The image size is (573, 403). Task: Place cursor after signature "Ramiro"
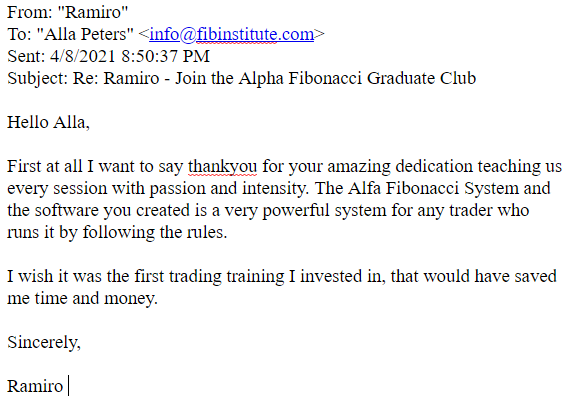click(x=66, y=386)
